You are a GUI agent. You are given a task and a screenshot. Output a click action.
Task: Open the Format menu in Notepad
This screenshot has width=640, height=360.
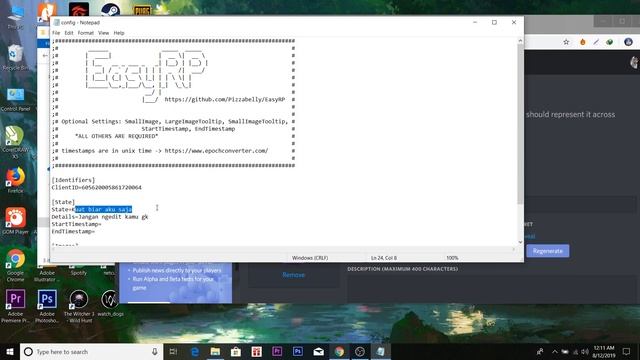[85, 33]
